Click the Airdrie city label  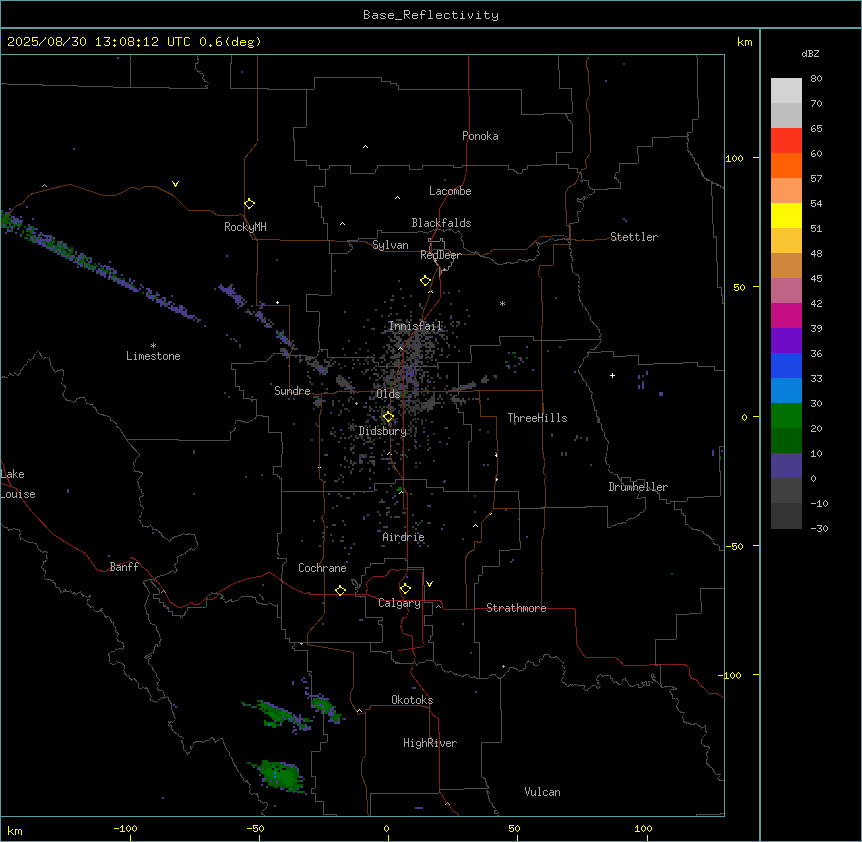click(x=404, y=537)
